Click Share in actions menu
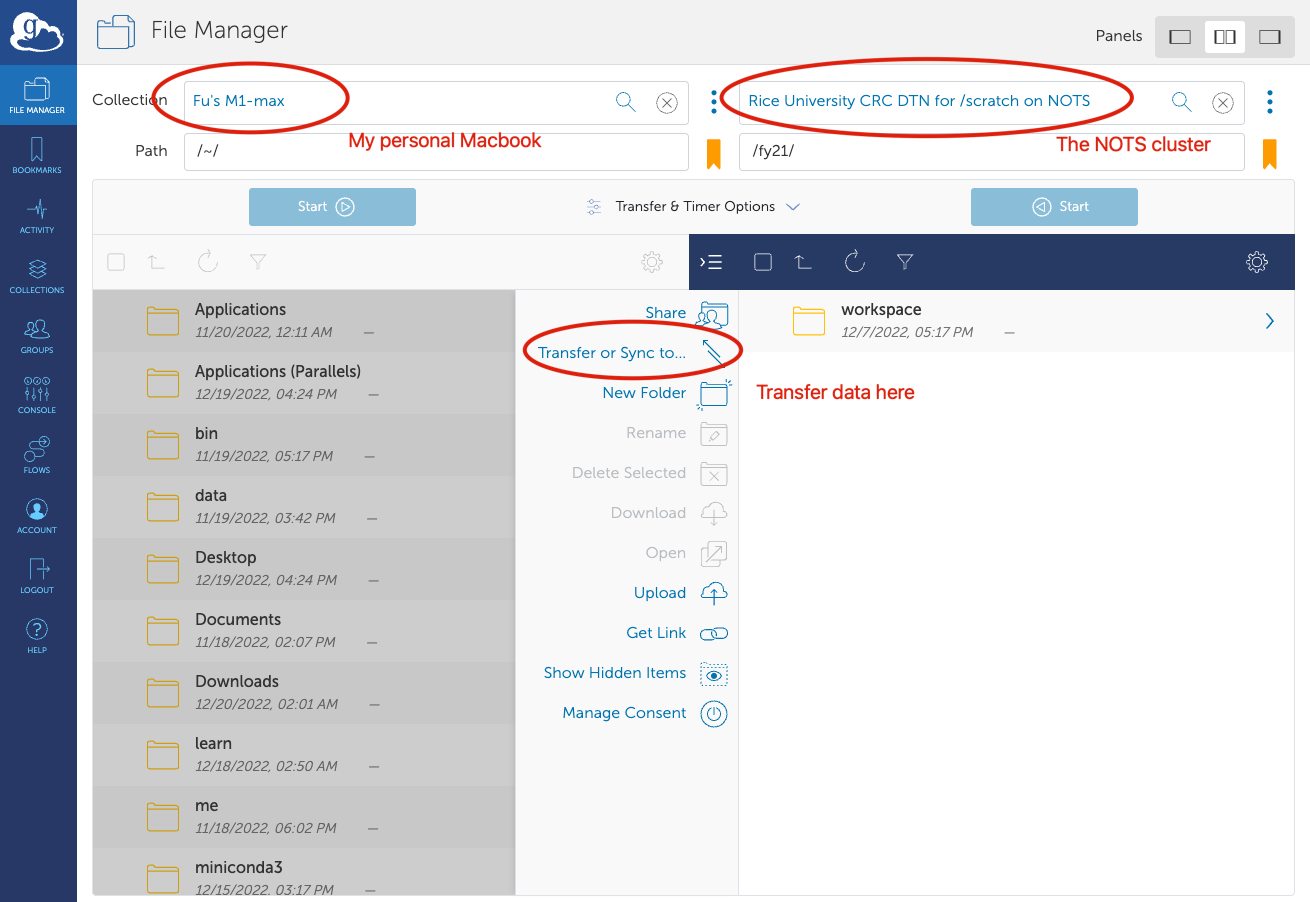This screenshot has height=902, width=1310. tap(686, 314)
